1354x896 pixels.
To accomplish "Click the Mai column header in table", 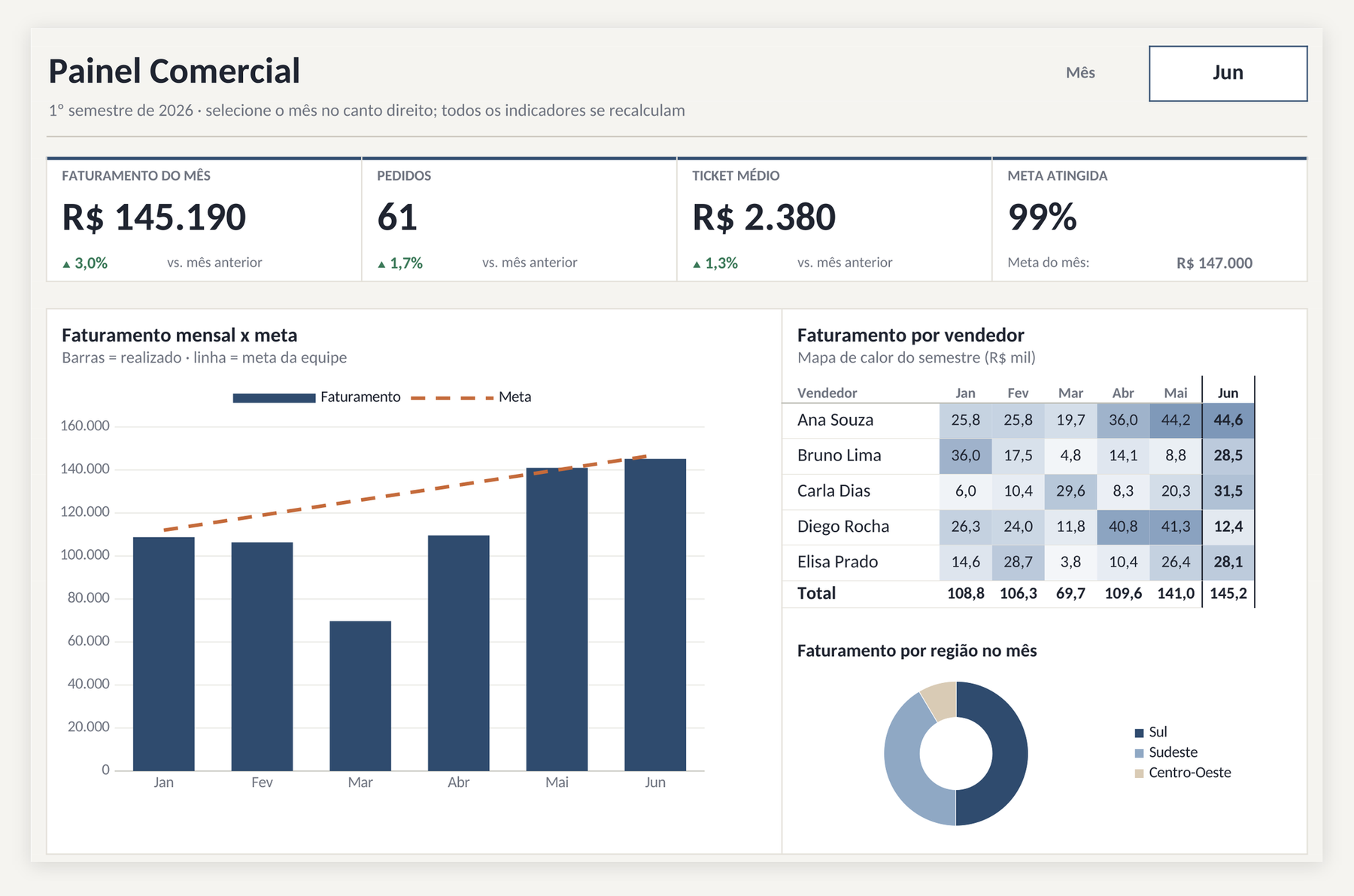I will click(1176, 393).
